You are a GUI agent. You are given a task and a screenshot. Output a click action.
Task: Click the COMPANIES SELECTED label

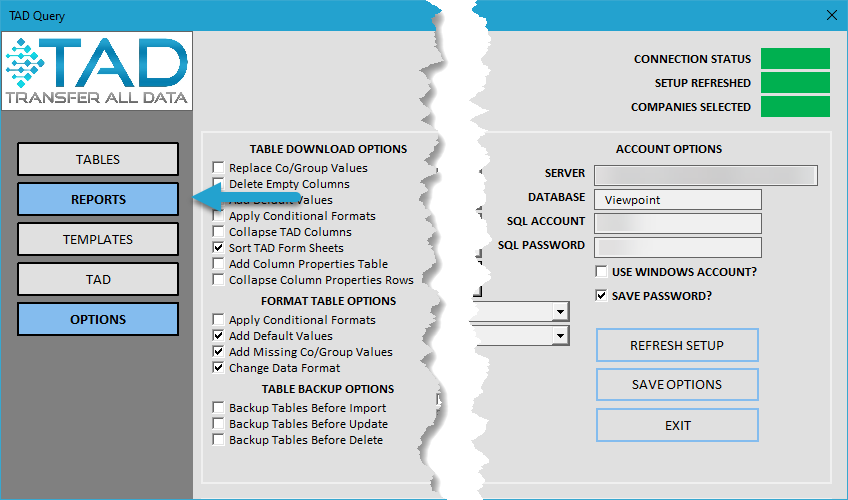[691, 107]
